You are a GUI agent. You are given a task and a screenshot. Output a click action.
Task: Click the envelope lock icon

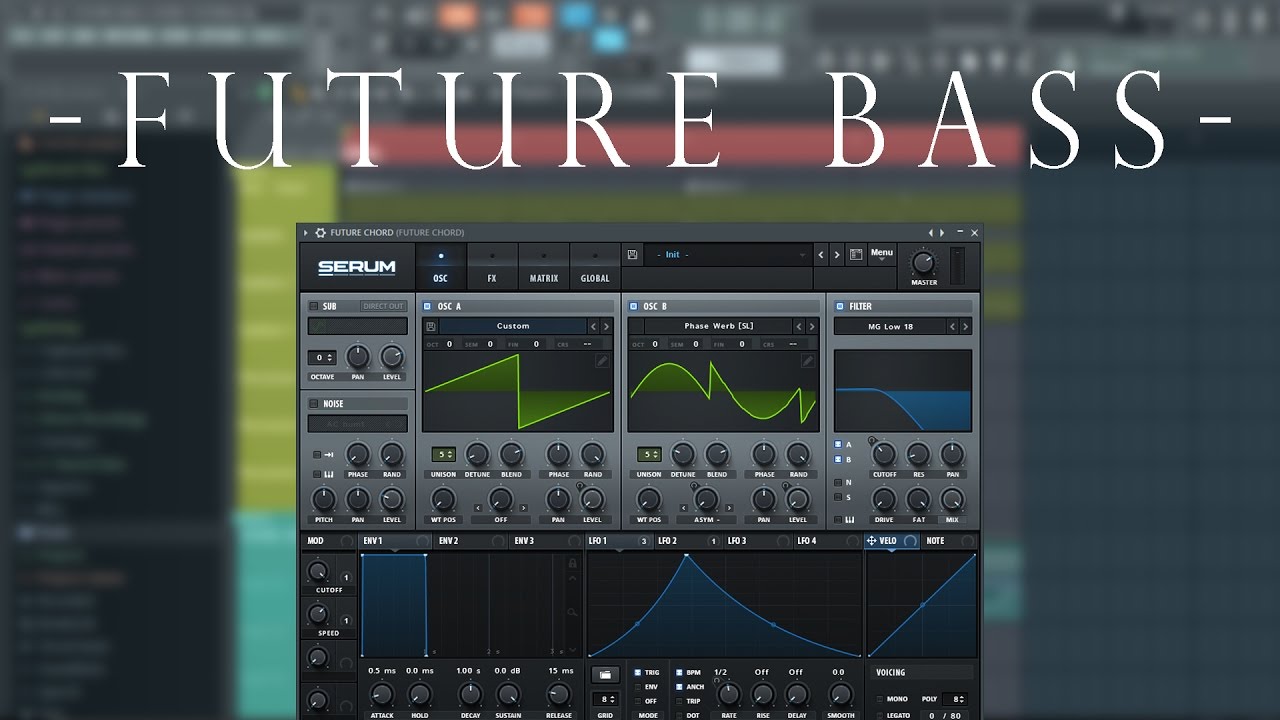(x=572, y=563)
